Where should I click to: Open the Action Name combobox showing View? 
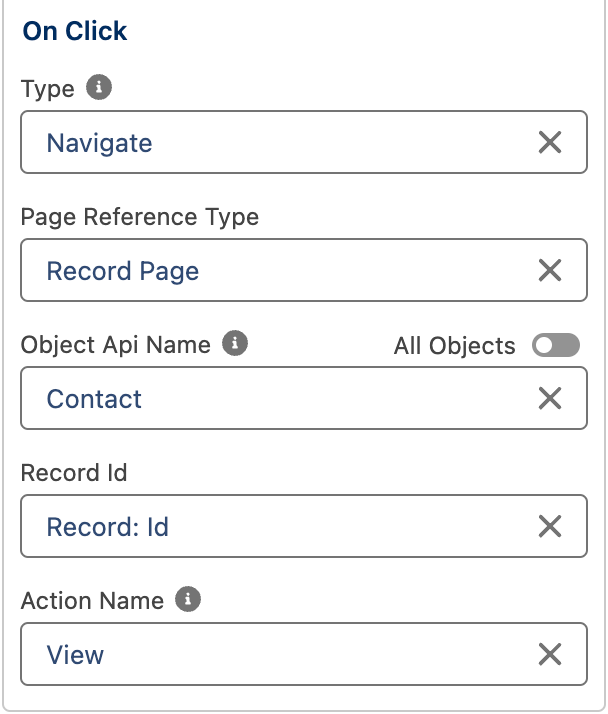tap(280, 655)
